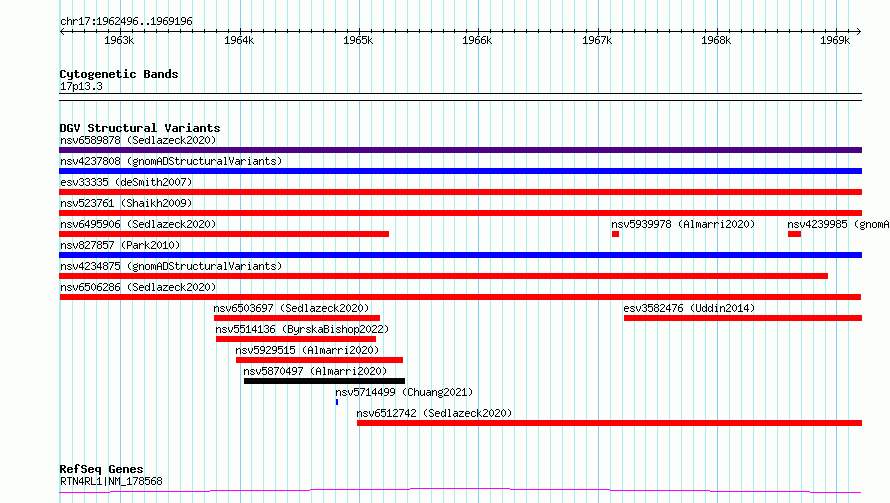Select the blue nsv4237808 variant bar
Image resolution: width=890 pixels, height=503 pixels.
click(x=460, y=171)
